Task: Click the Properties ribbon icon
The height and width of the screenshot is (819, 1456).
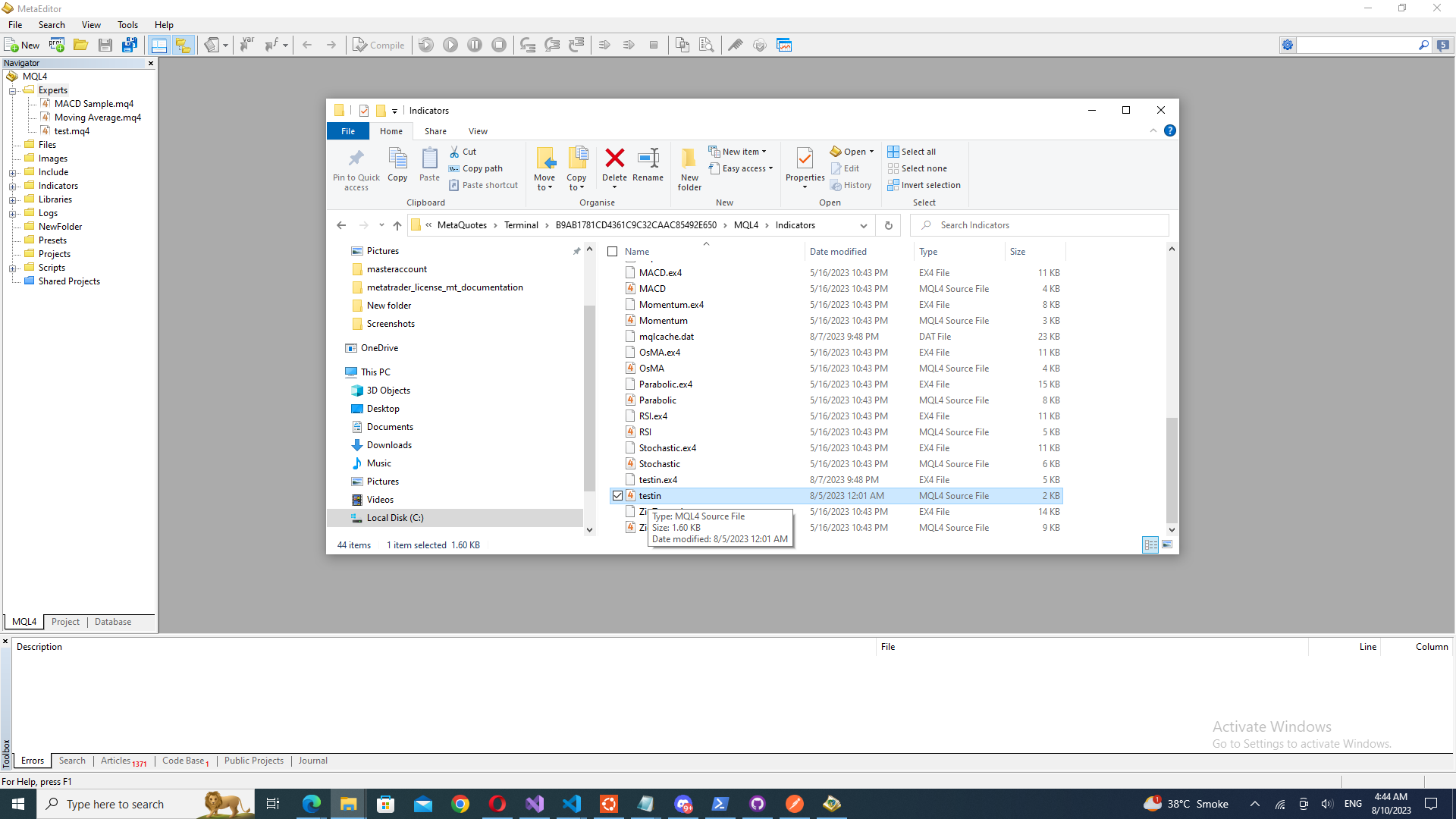Action: (805, 158)
